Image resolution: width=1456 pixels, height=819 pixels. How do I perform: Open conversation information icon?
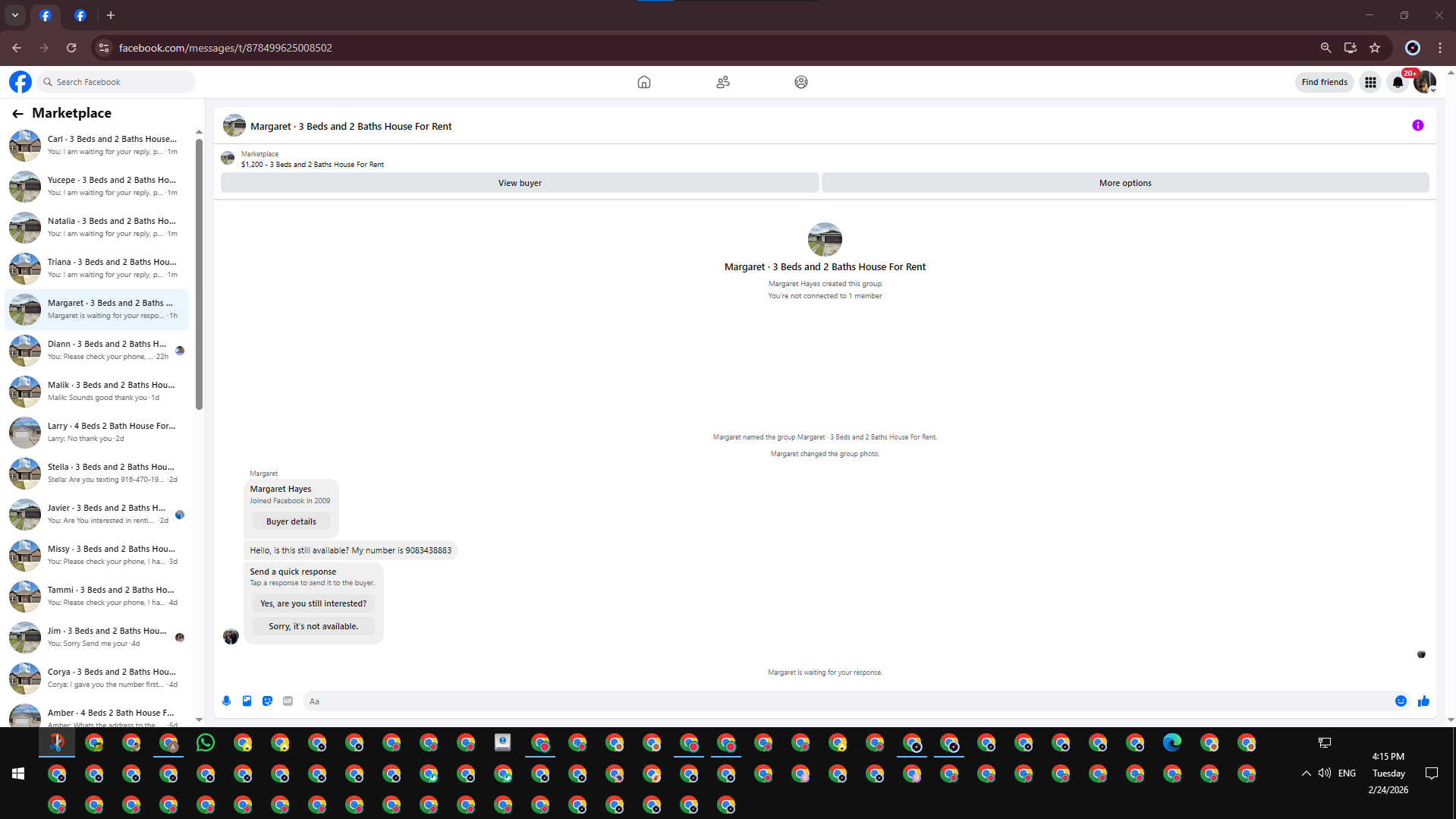(x=1417, y=125)
